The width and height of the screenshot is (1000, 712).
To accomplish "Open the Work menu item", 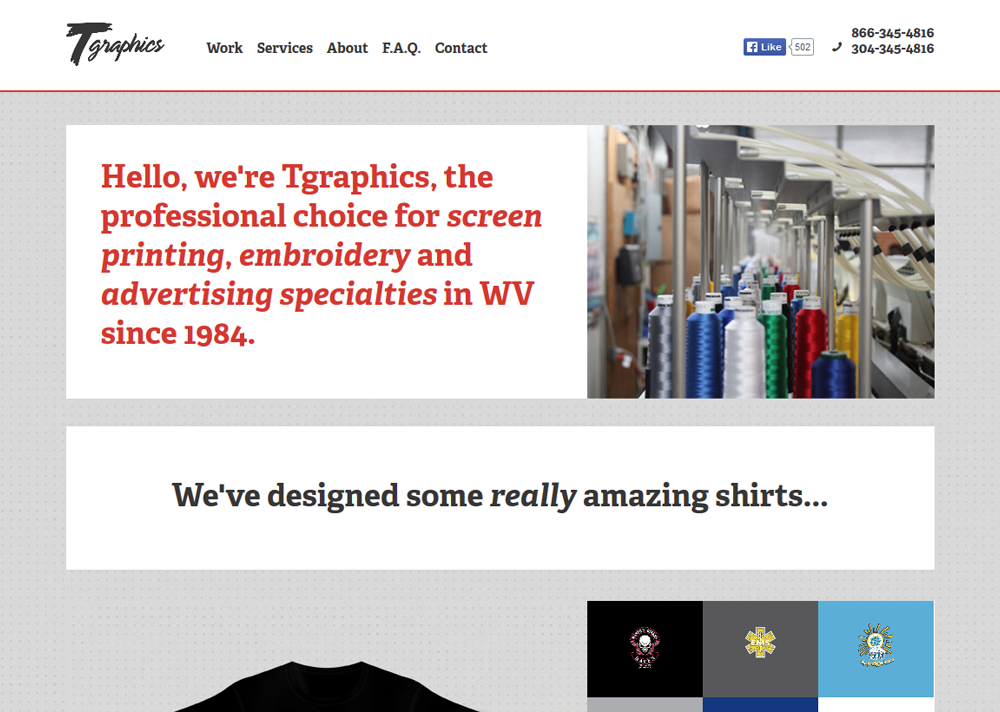I will click(224, 48).
